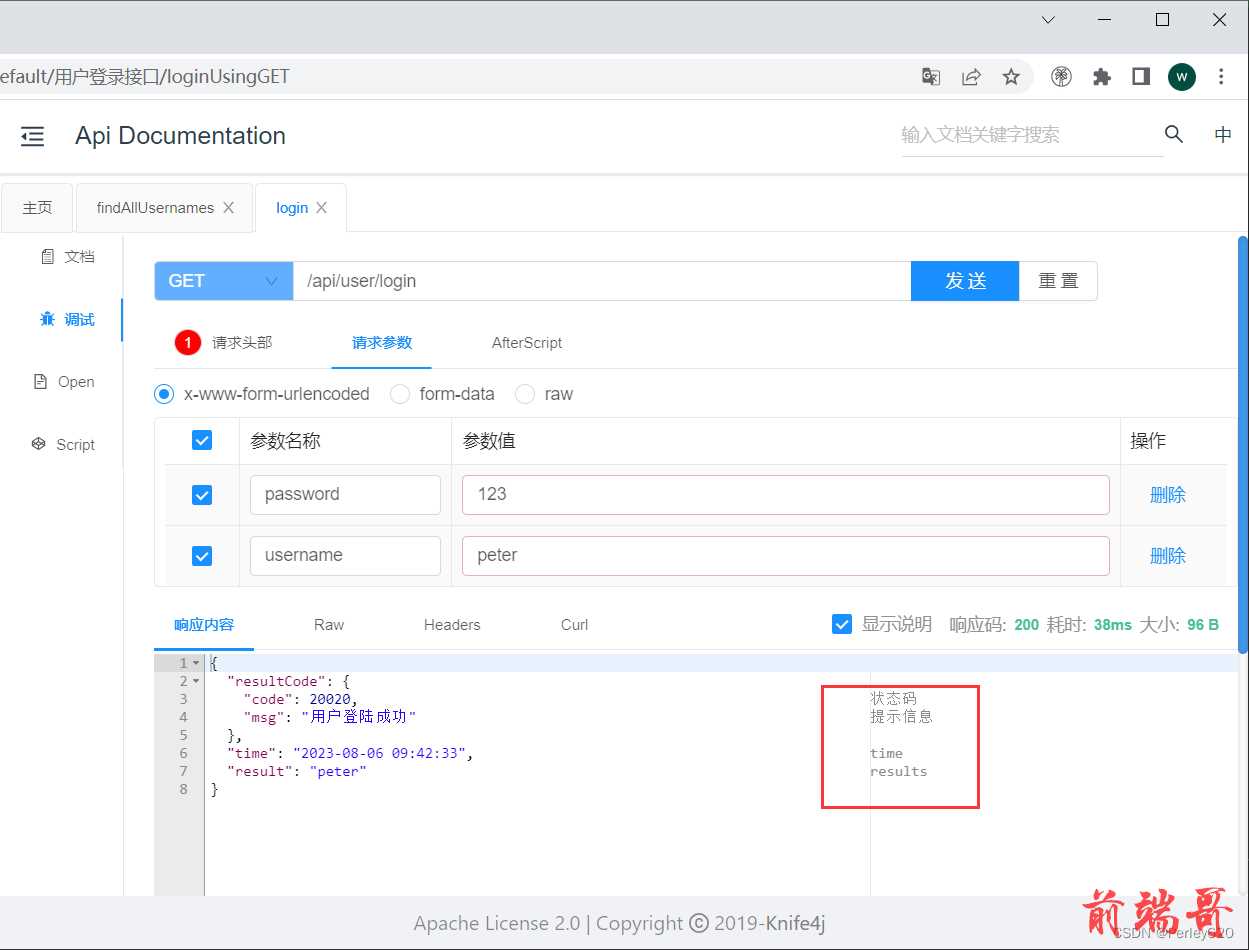Click the 发送 send button
The width and height of the screenshot is (1249, 950).
point(965,281)
